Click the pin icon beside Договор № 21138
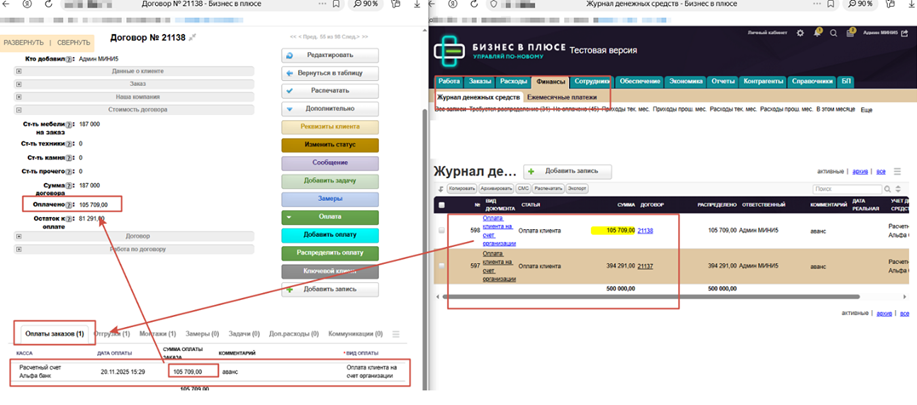 193,37
